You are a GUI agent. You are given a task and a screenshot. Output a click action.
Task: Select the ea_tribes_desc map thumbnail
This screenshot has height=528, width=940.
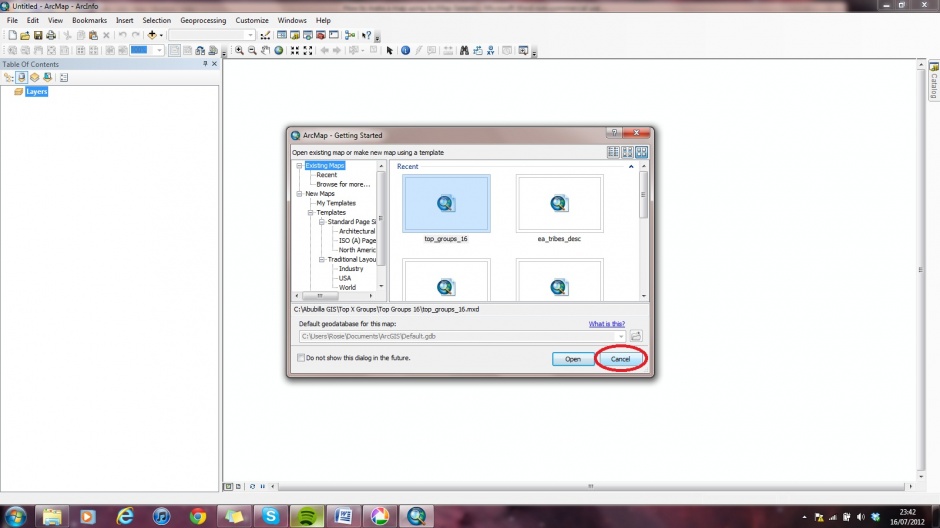[x=559, y=204]
